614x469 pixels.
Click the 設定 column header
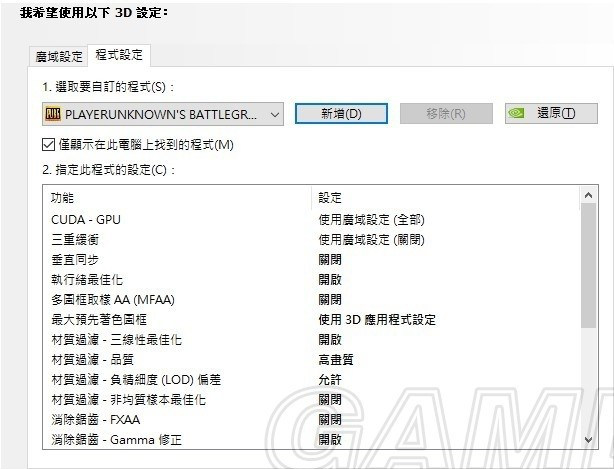click(446, 198)
